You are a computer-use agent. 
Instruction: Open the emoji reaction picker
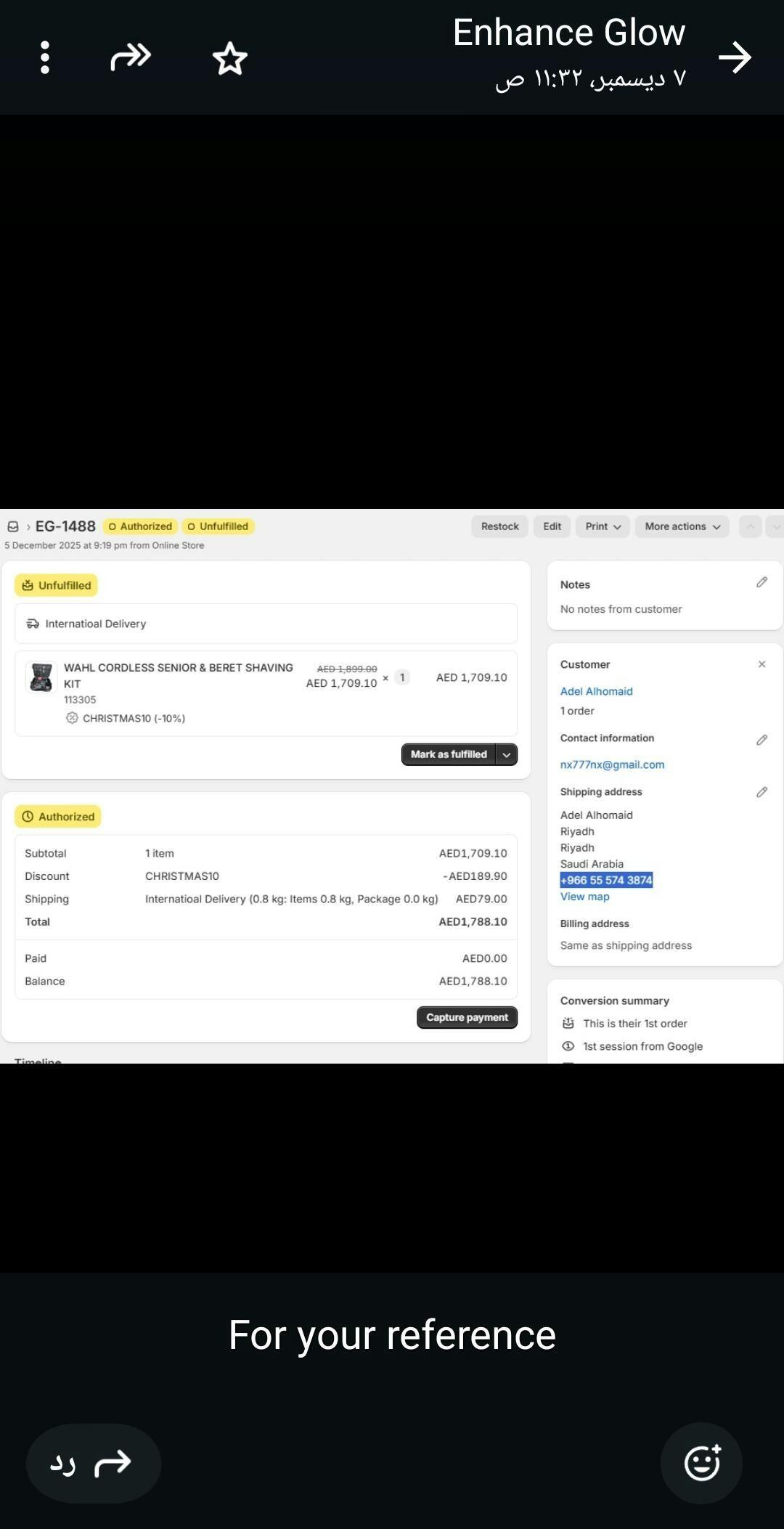click(701, 1462)
